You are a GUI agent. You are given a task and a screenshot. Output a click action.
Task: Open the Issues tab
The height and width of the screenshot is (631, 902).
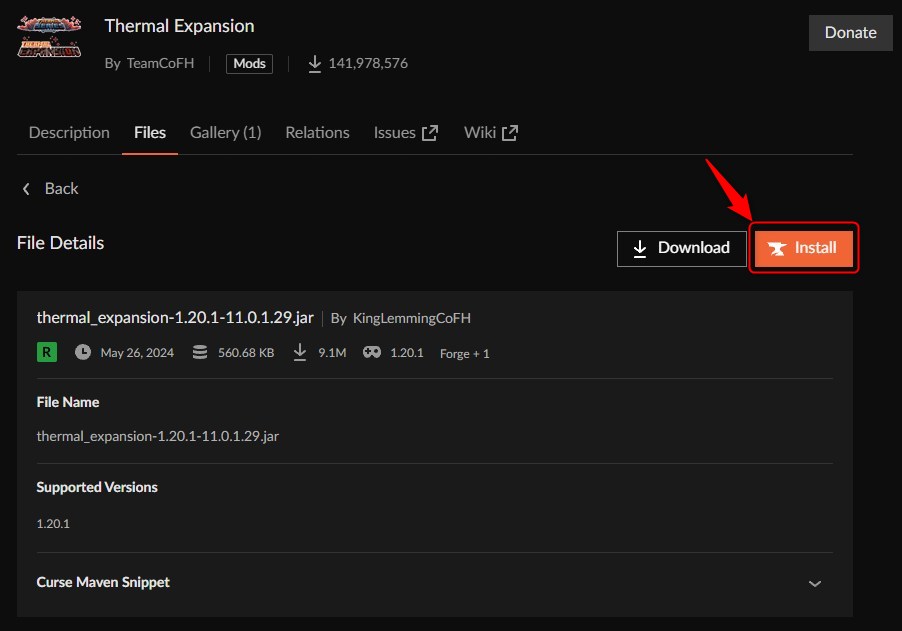point(406,133)
